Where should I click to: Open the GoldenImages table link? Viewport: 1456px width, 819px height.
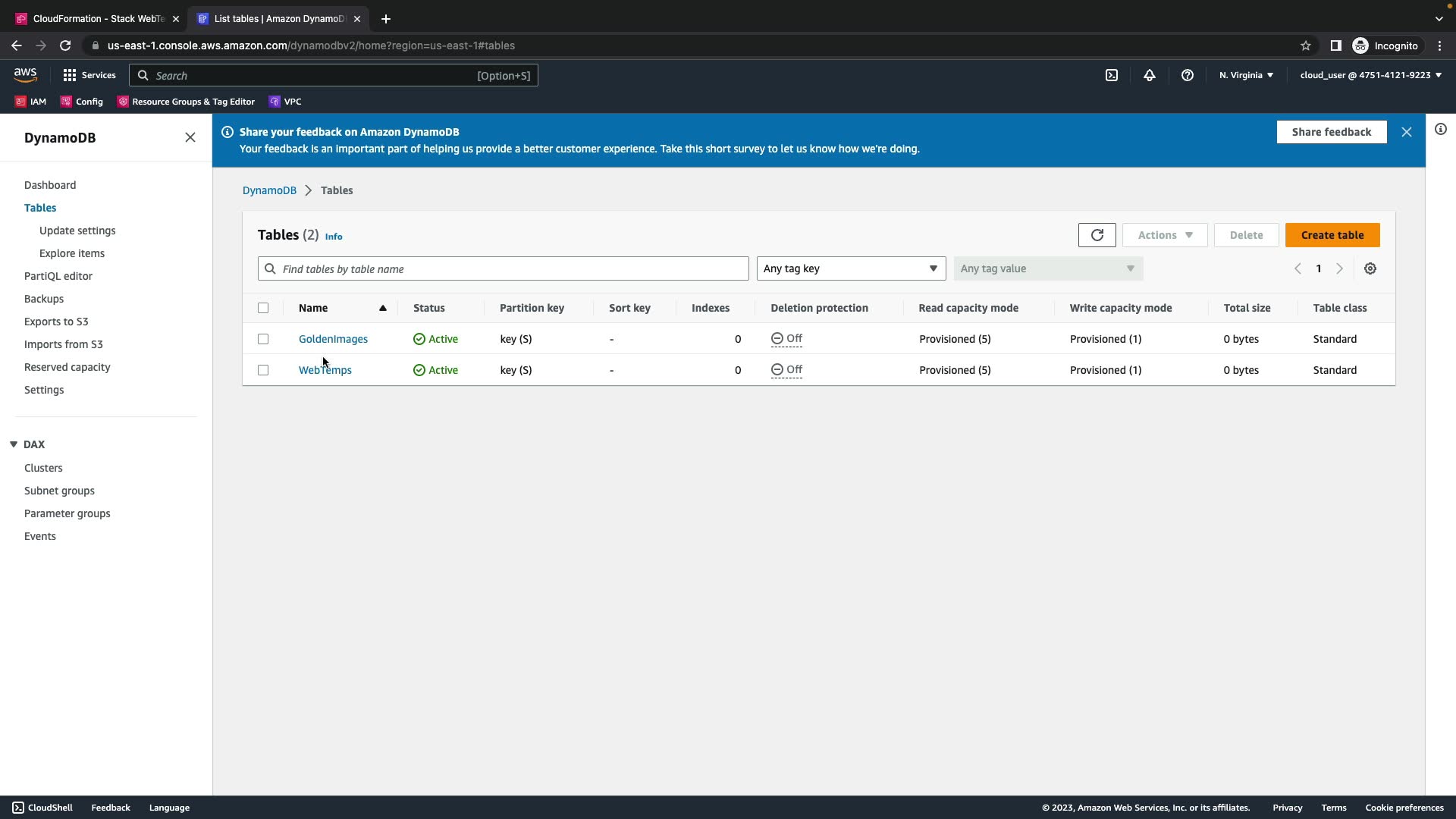(x=333, y=339)
